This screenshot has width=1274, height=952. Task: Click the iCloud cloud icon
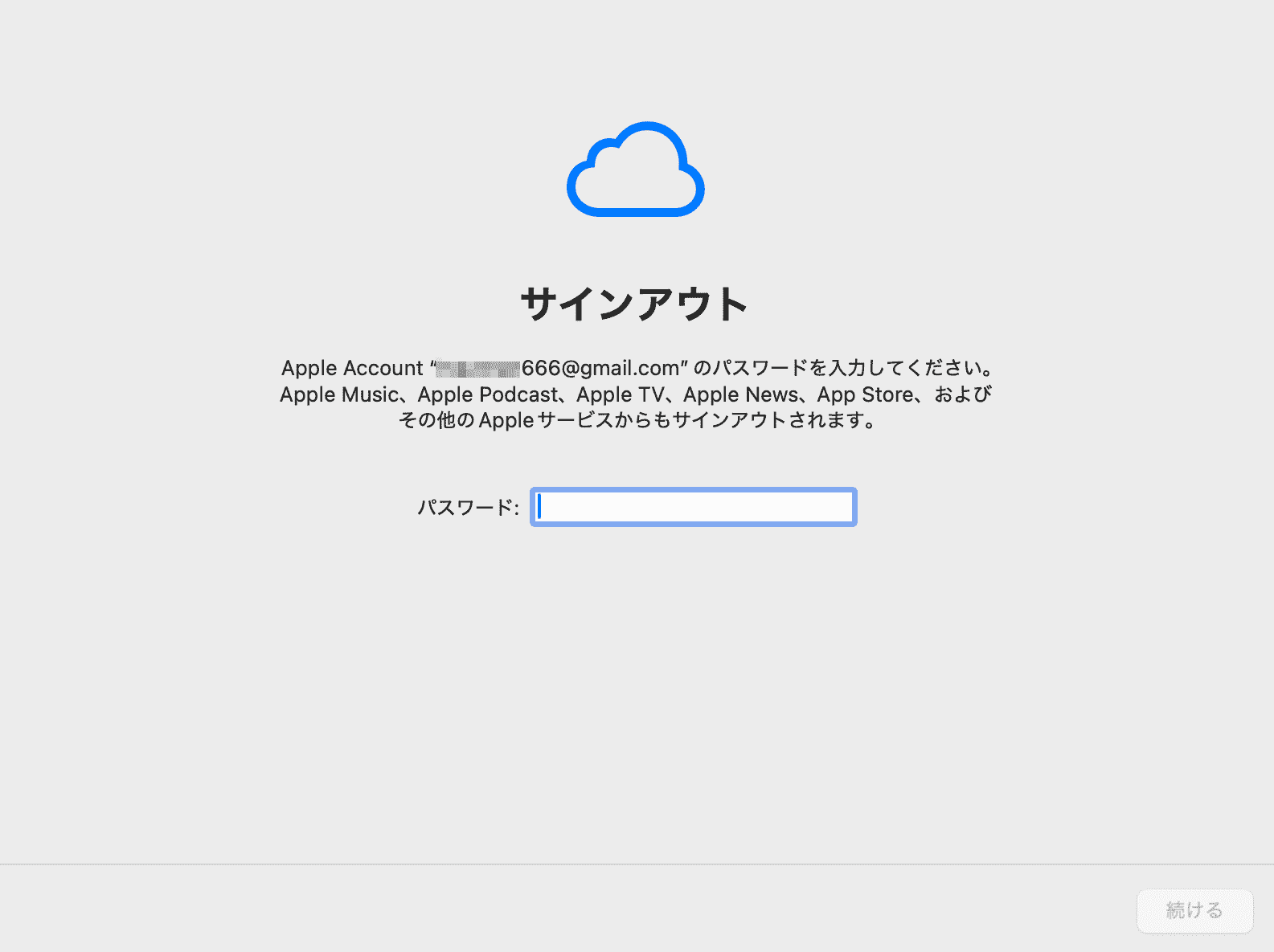point(636,170)
